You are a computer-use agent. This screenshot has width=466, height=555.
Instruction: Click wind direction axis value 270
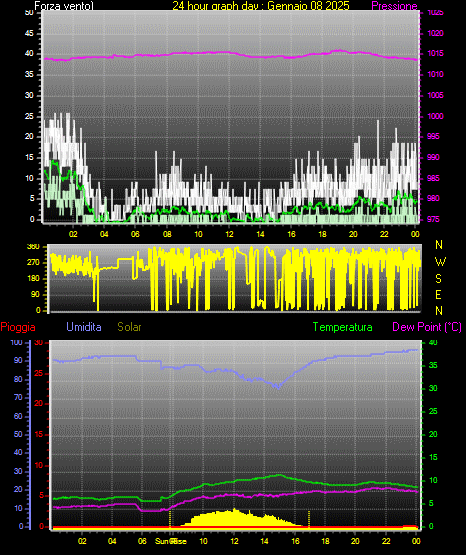33,263
